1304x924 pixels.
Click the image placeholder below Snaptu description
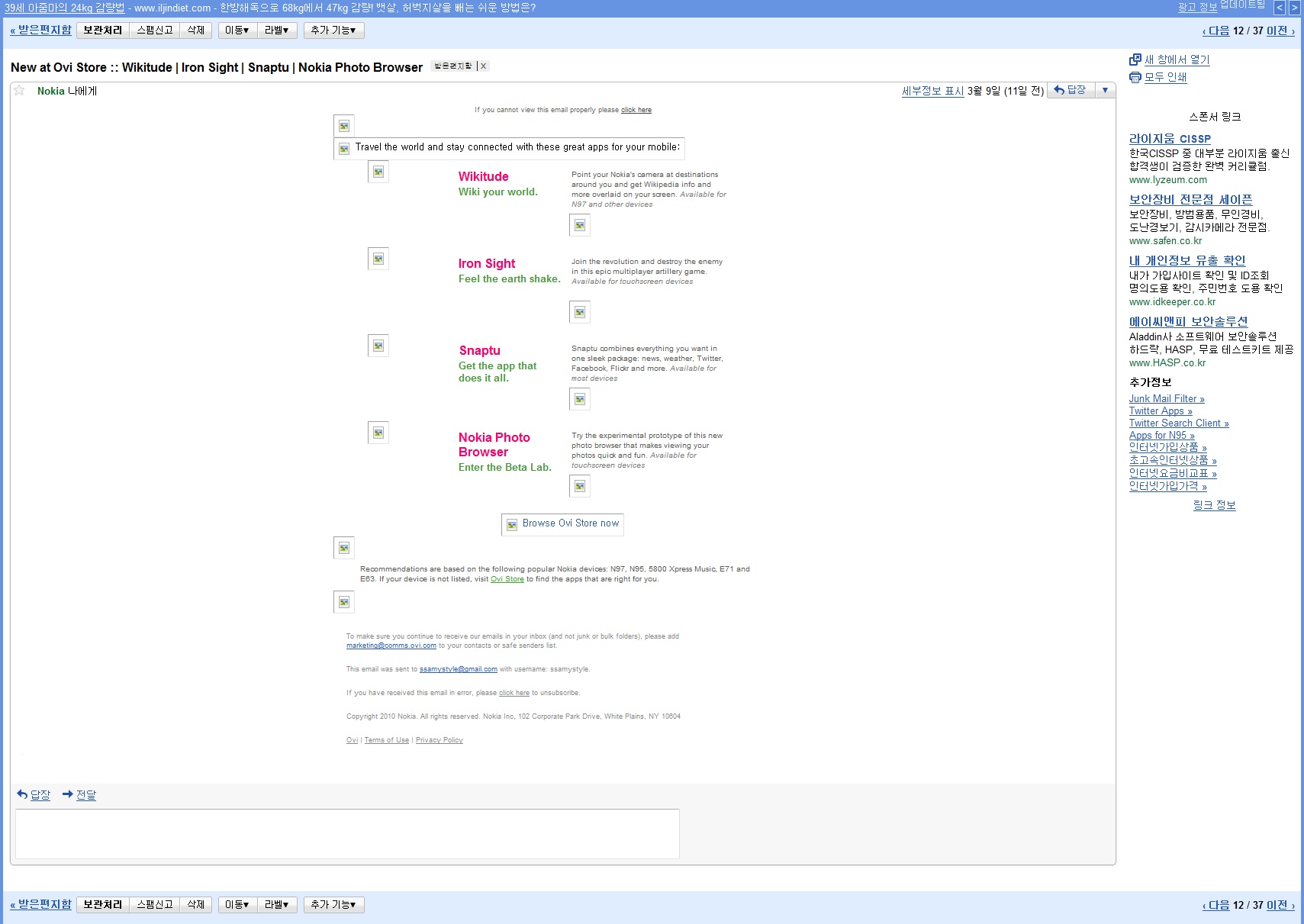[580, 399]
